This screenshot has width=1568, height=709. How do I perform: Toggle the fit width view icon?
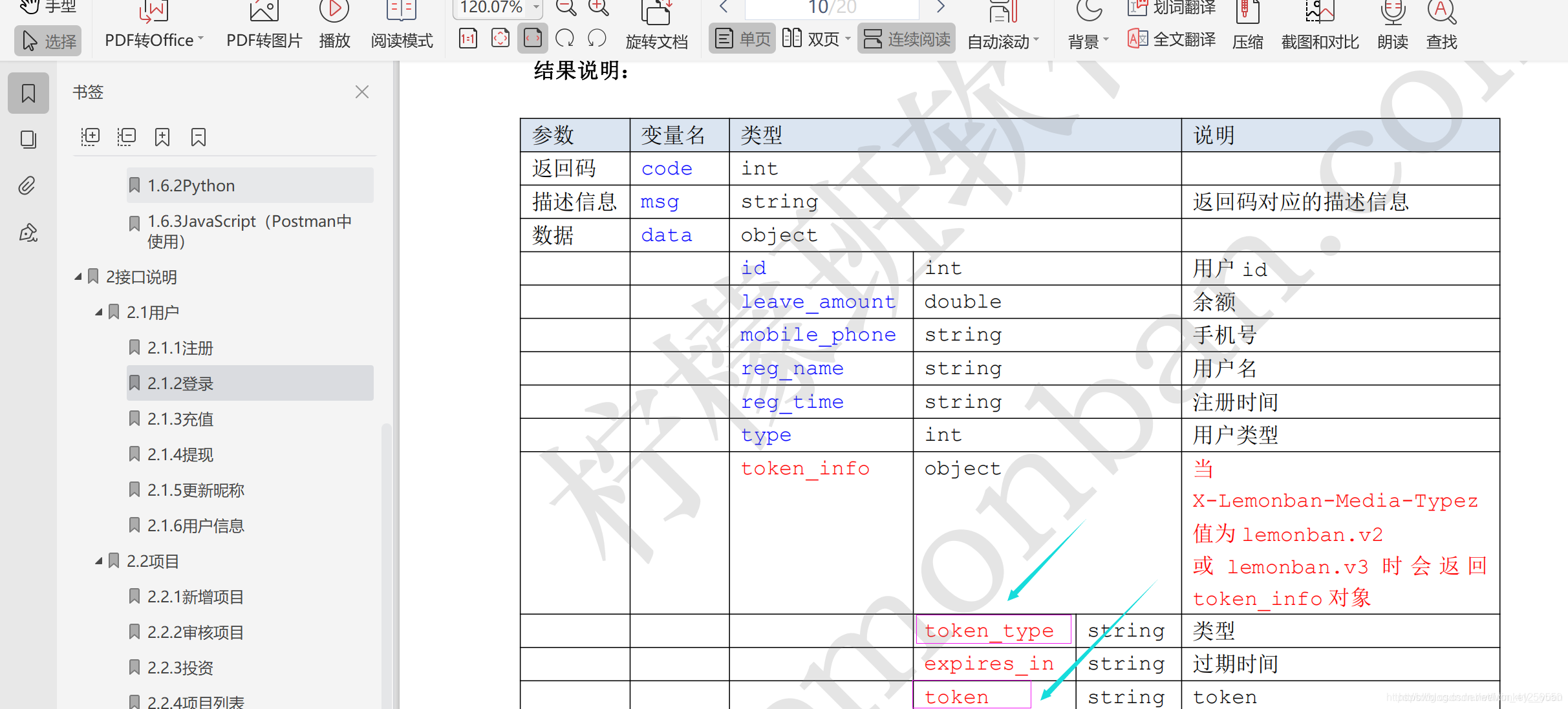(x=533, y=39)
